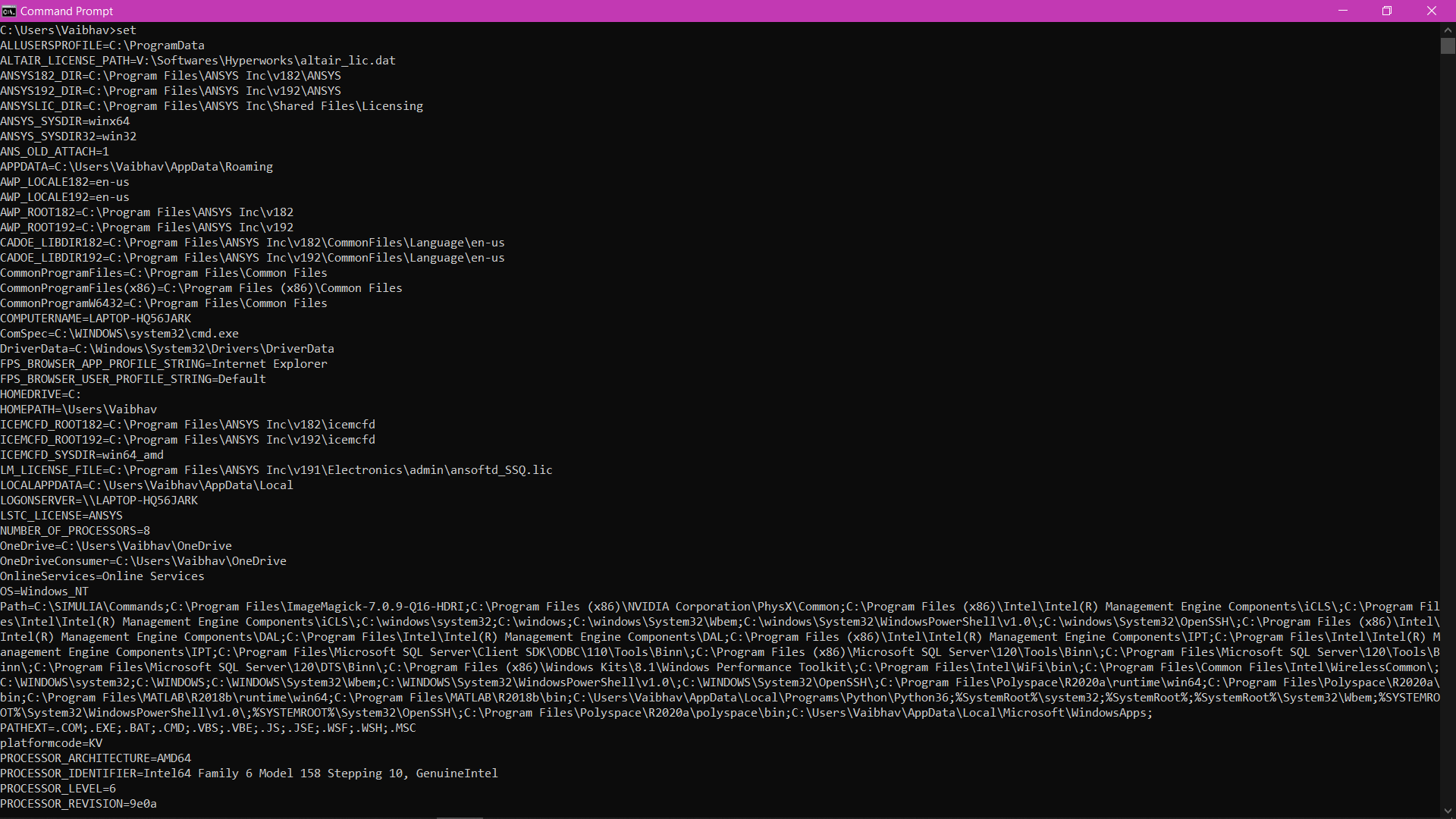Viewport: 1456px width, 819px height.
Task: Click the AWP_ROOT192 line
Action: (146, 227)
